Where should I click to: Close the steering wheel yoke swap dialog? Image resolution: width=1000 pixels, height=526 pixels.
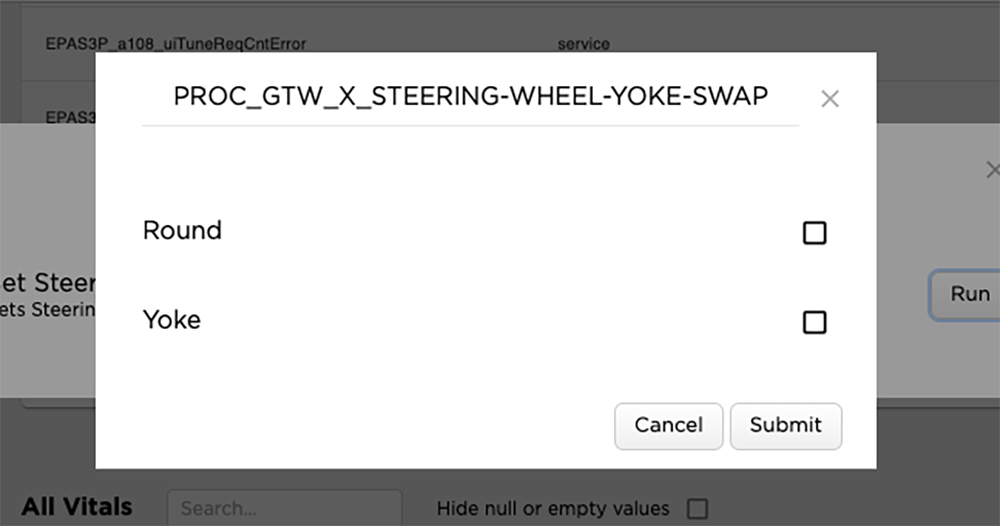coord(829,99)
